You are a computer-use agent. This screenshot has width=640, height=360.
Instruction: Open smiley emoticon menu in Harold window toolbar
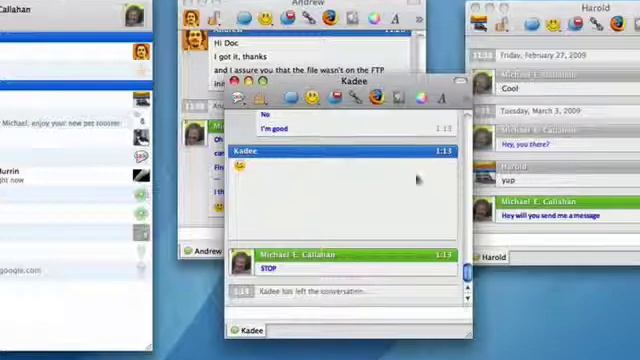click(553, 24)
